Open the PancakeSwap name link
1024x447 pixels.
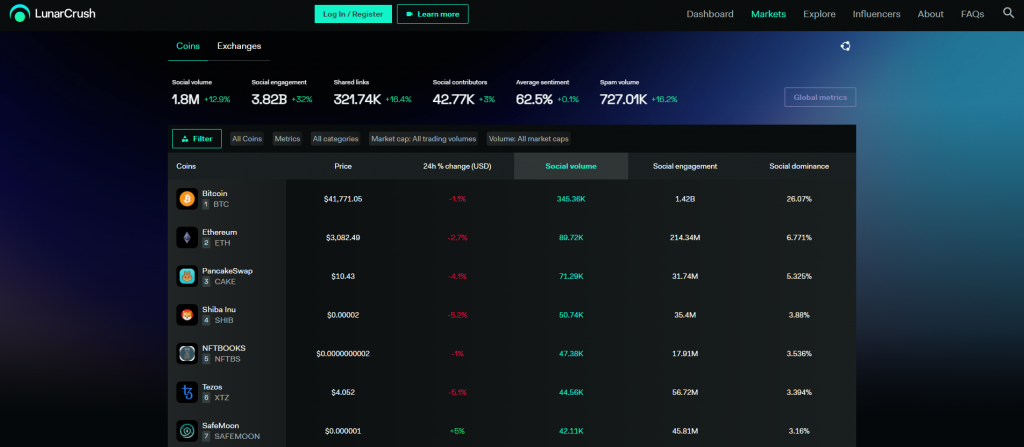[227, 271]
